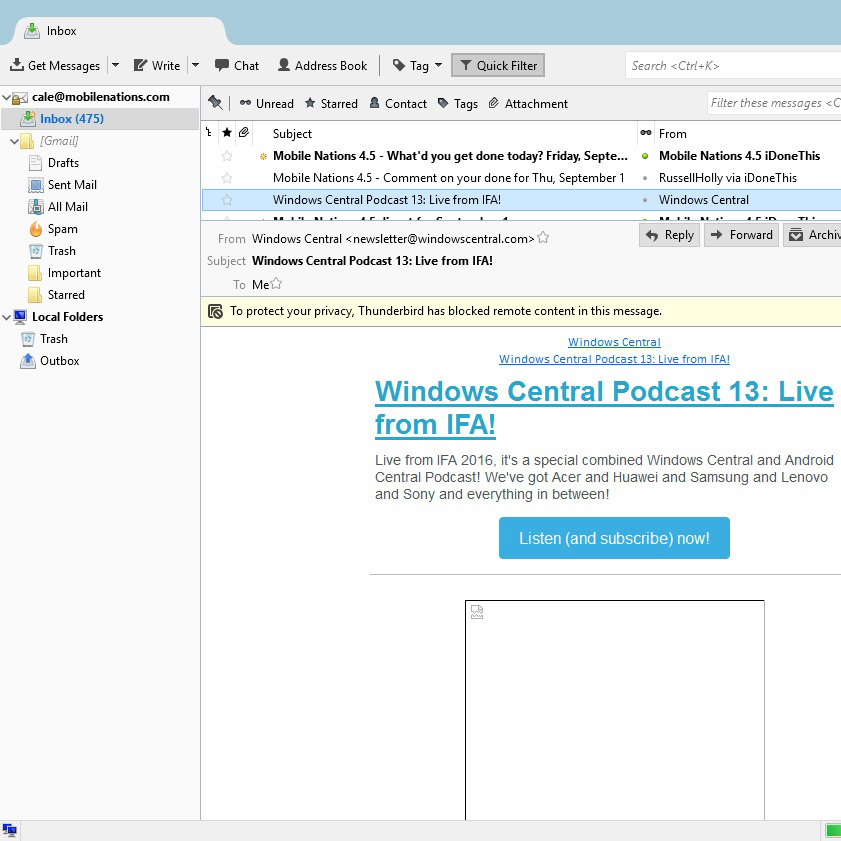The image size is (841, 841).
Task: Filter messages by Contact
Action: click(x=398, y=103)
